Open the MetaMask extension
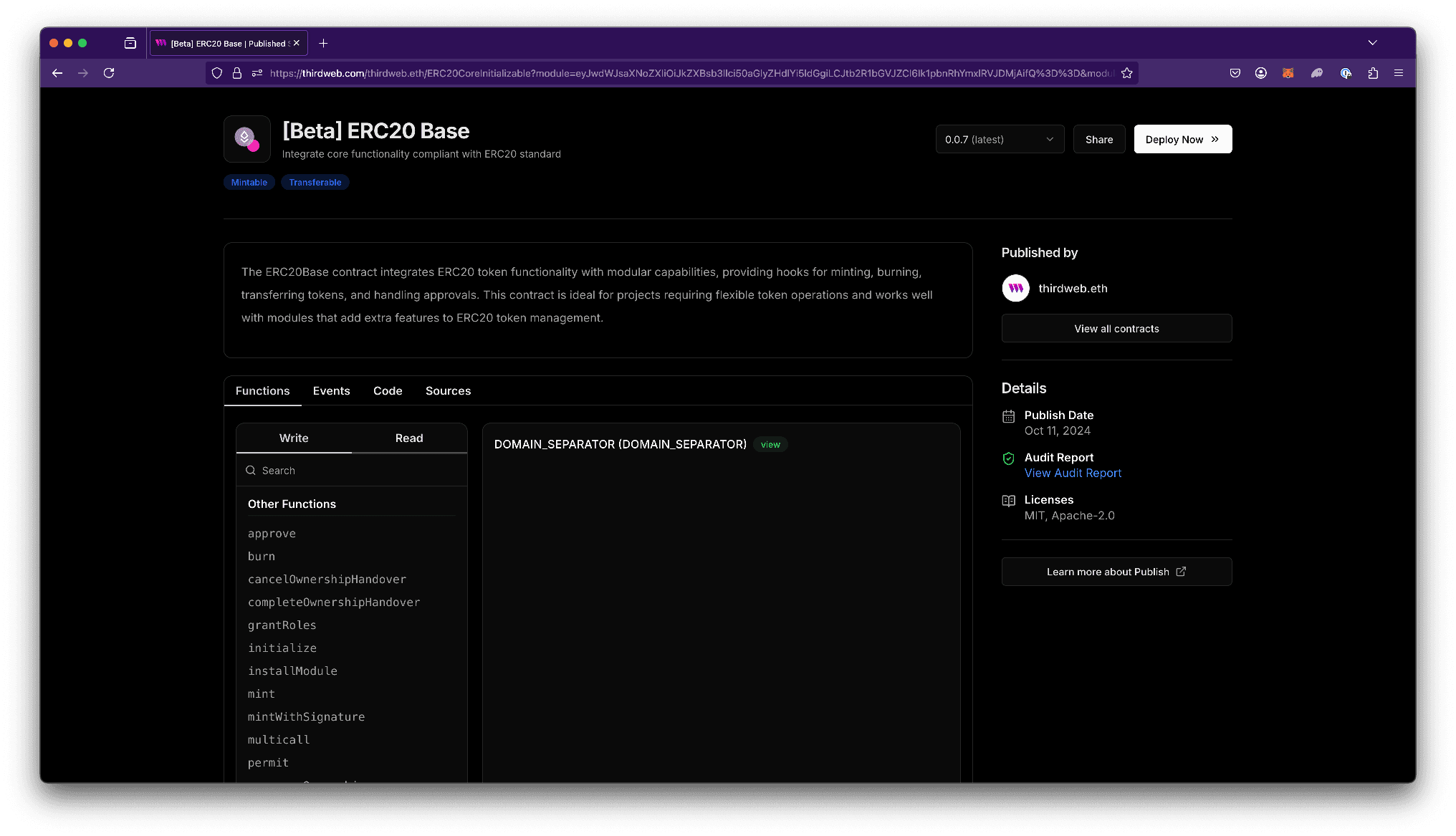Screen dimensions: 1456x836 [1288, 72]
